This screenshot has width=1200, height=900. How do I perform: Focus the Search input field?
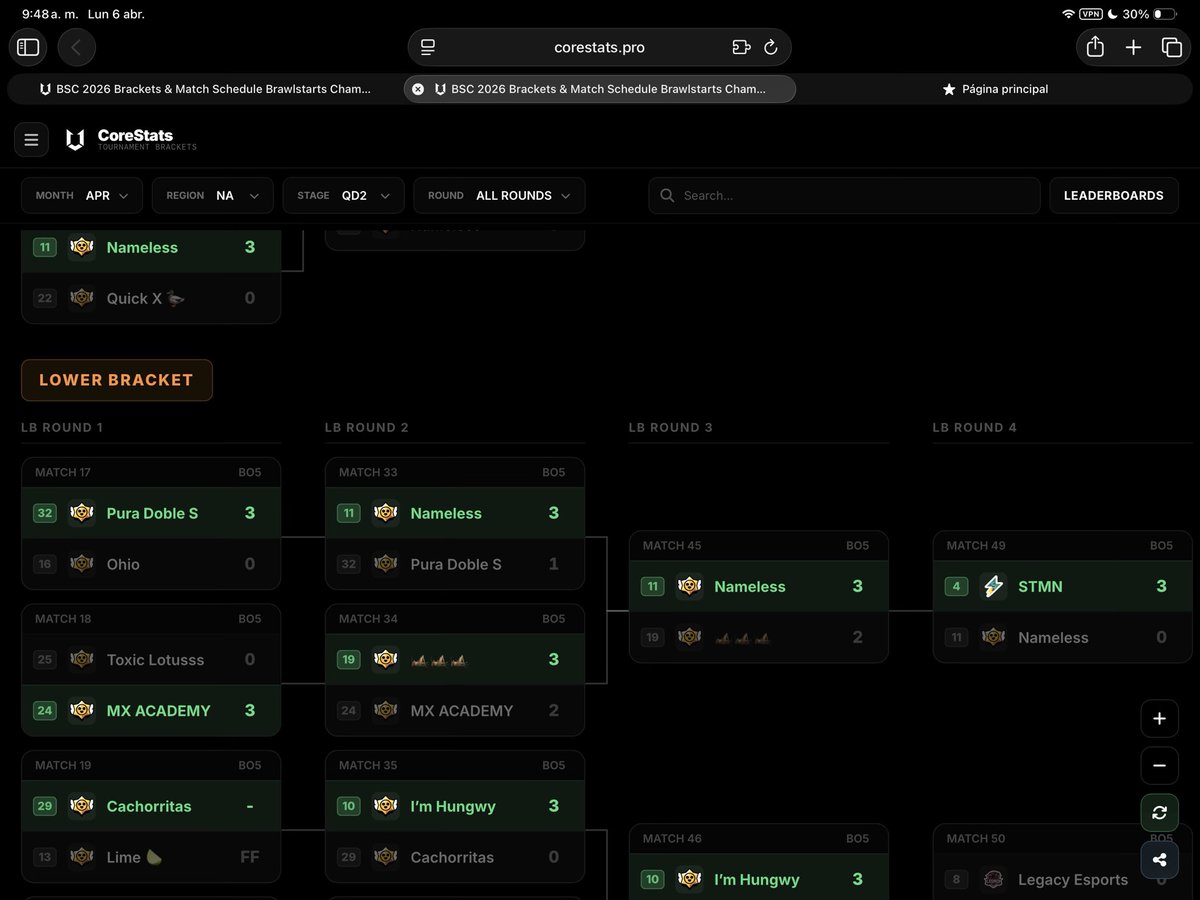click(844, 196)
